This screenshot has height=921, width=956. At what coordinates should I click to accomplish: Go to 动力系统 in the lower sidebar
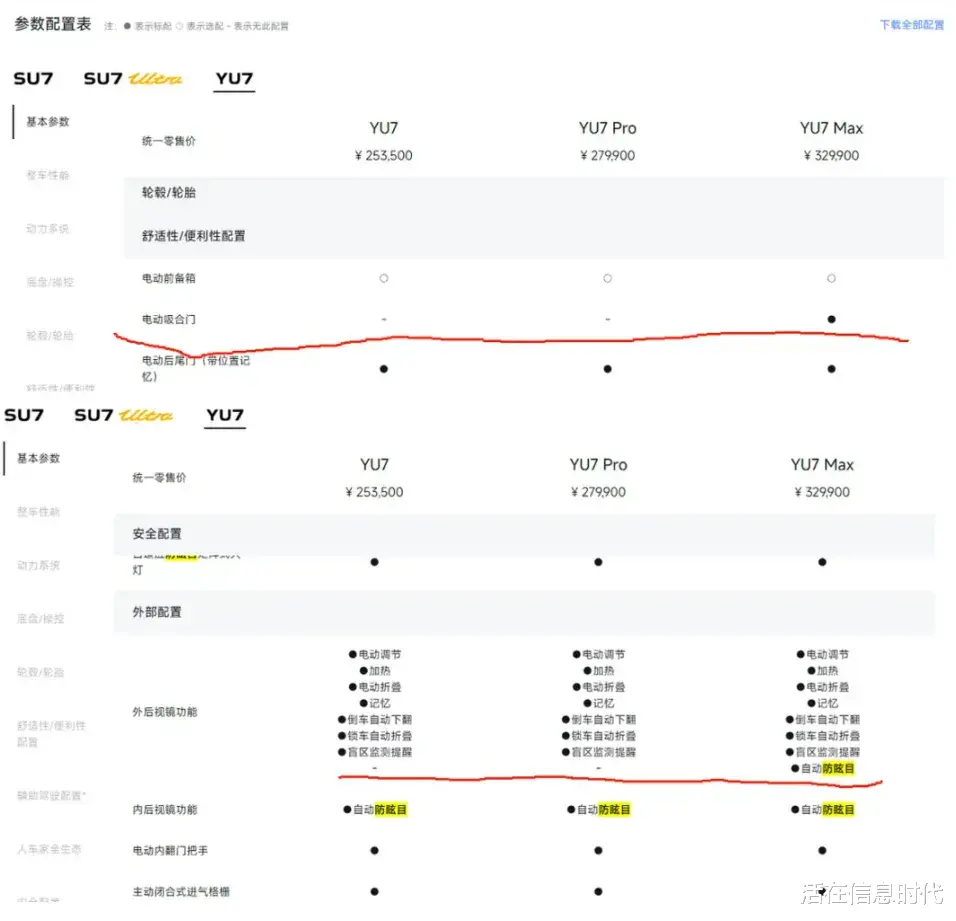38,566
